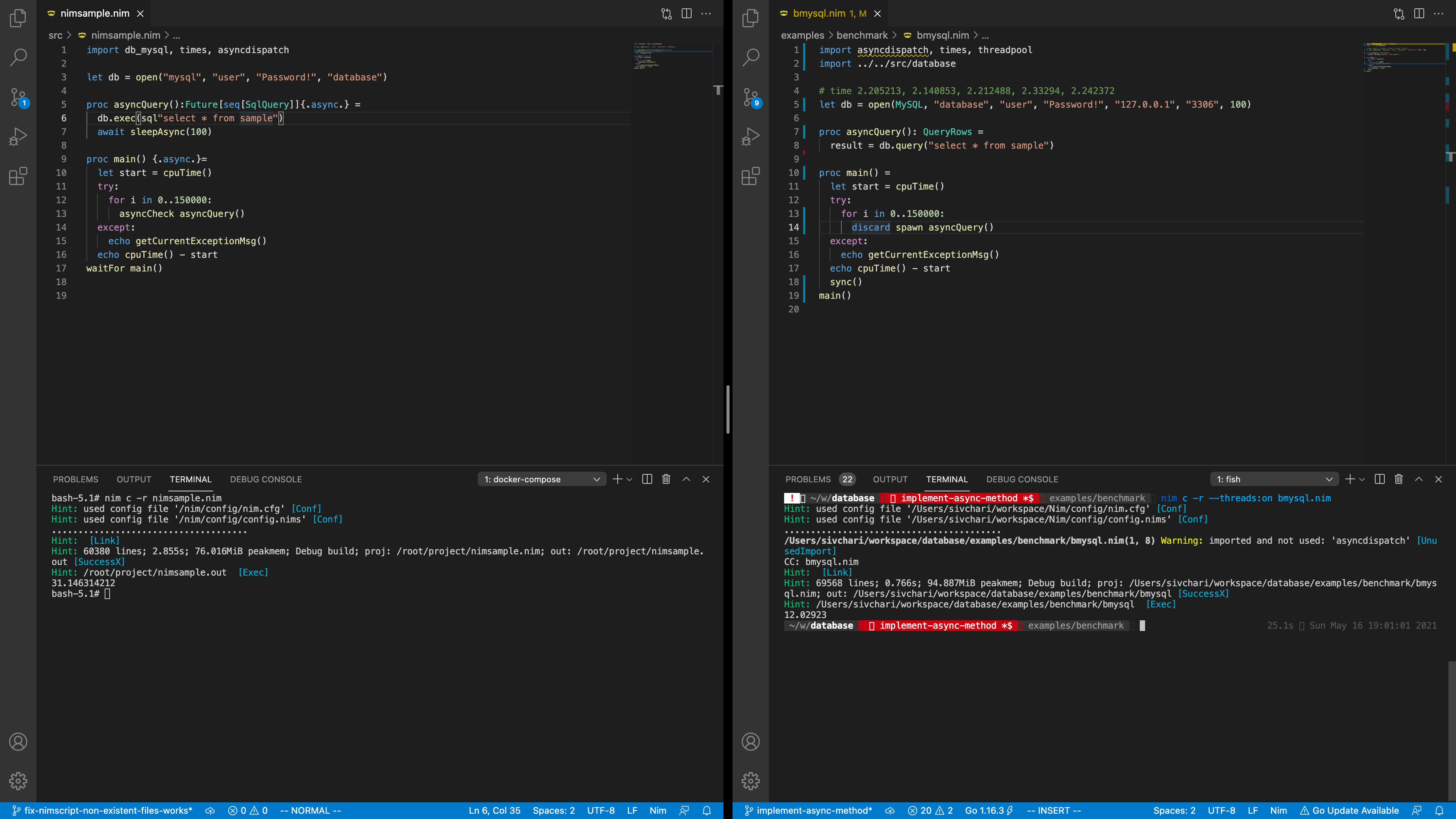Maximize the right terminal panel size
This screenshot has width=1456, height=819.
click(1419, 479)
